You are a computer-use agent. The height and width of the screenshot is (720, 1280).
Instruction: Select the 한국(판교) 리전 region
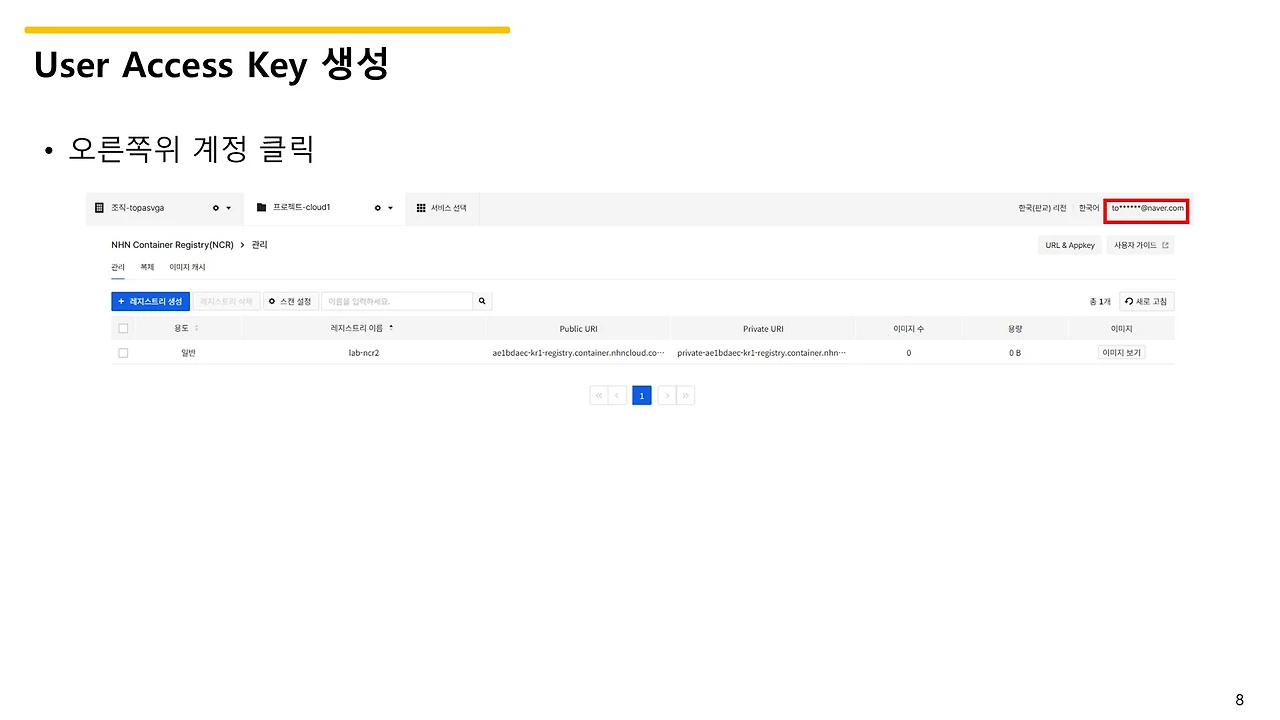[x=1042, y=208]
